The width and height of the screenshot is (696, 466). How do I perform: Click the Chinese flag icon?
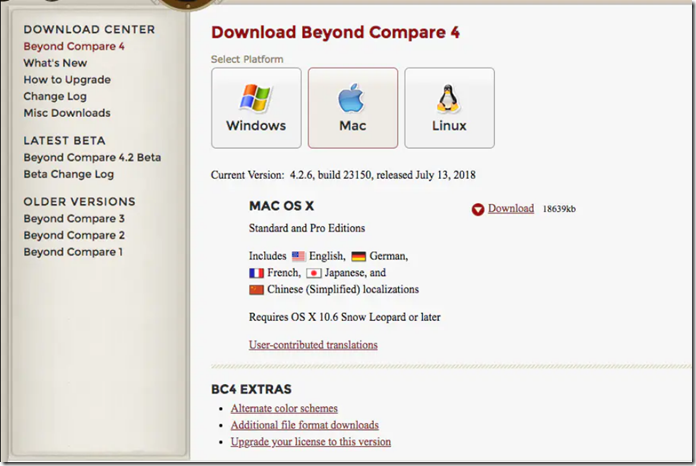(x=256, y=290)
